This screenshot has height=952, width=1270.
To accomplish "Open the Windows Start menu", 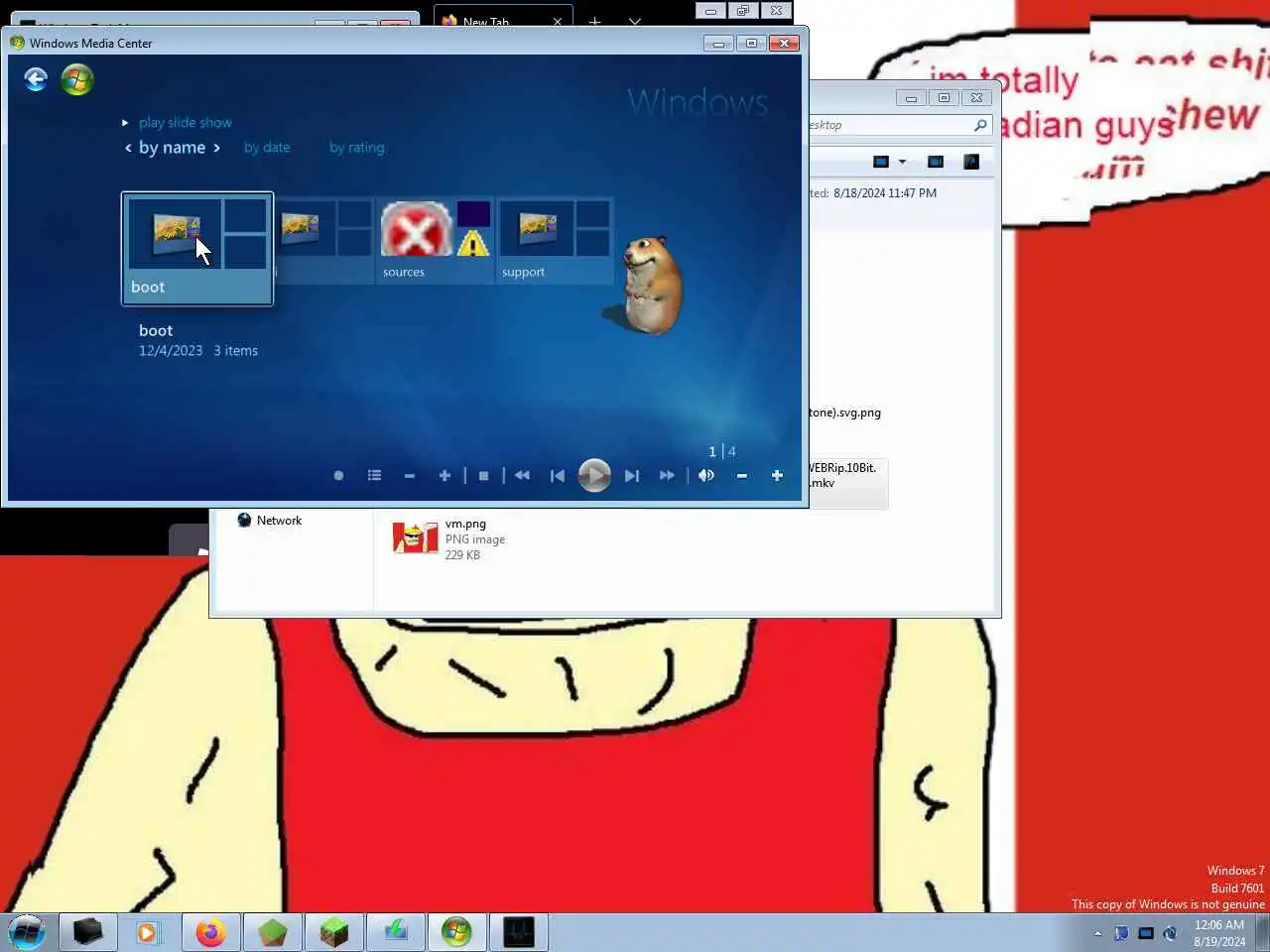I will click(27, 931).
